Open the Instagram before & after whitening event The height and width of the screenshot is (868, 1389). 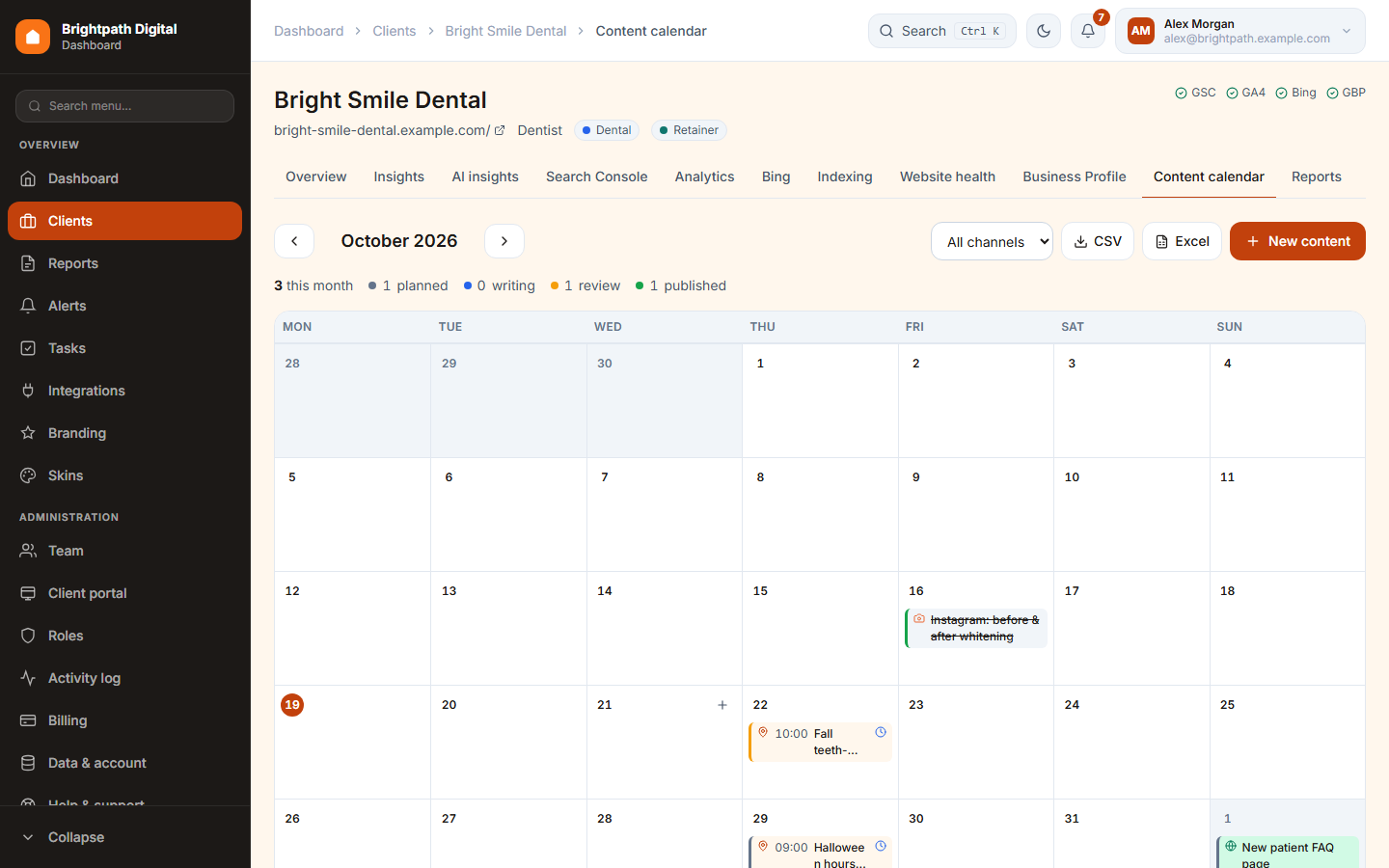(976, 628)
